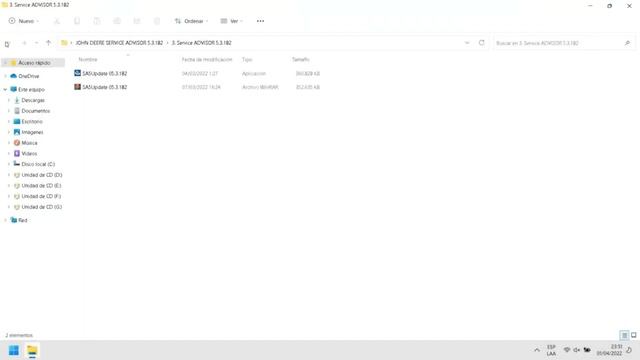Go up one folder level arrow
640x360 pixels.
tap(49, 43)
